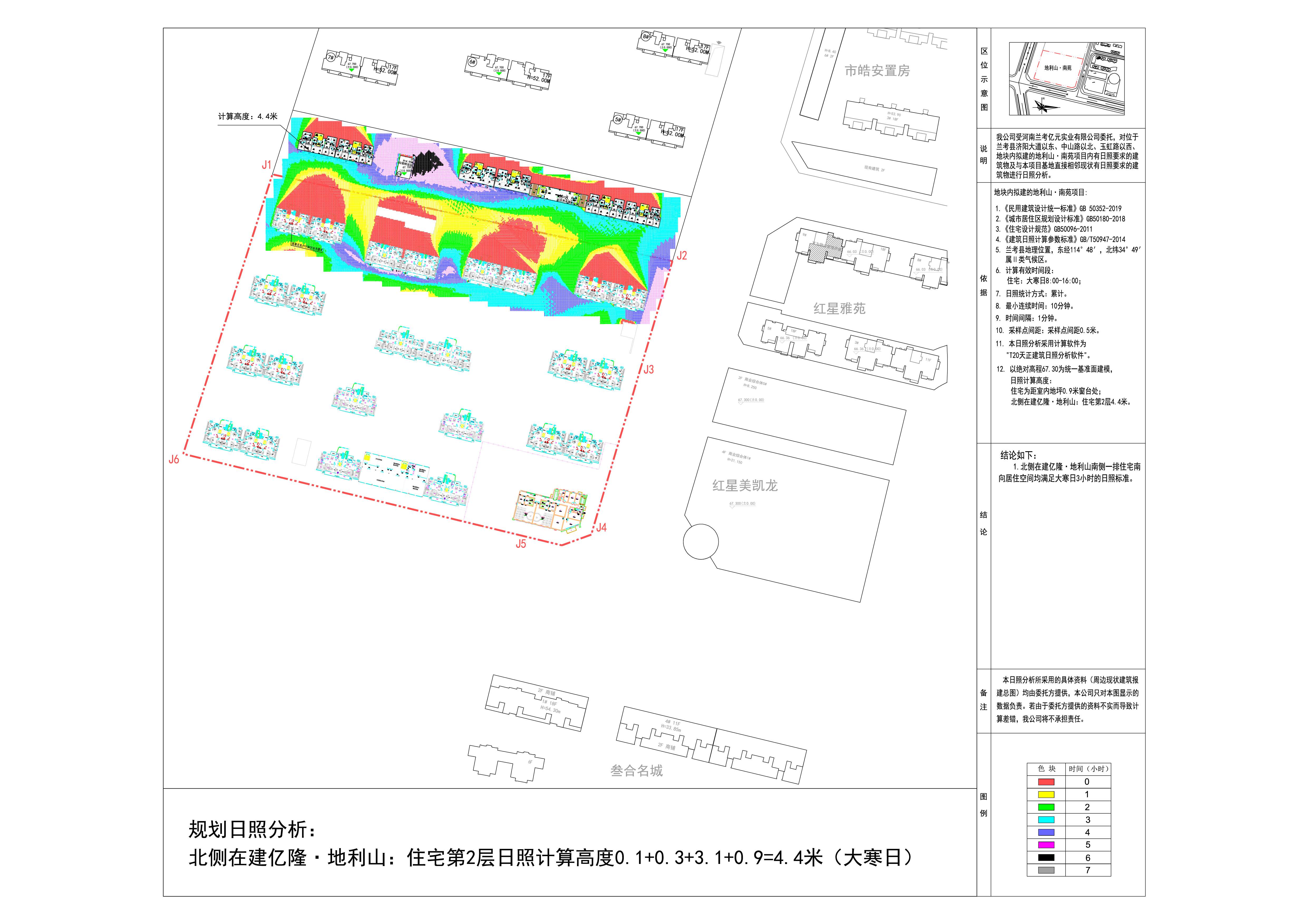The image size is (1309, 924).
Task: Click the 叁合名城 label at bottom
Action: [636, 771]
